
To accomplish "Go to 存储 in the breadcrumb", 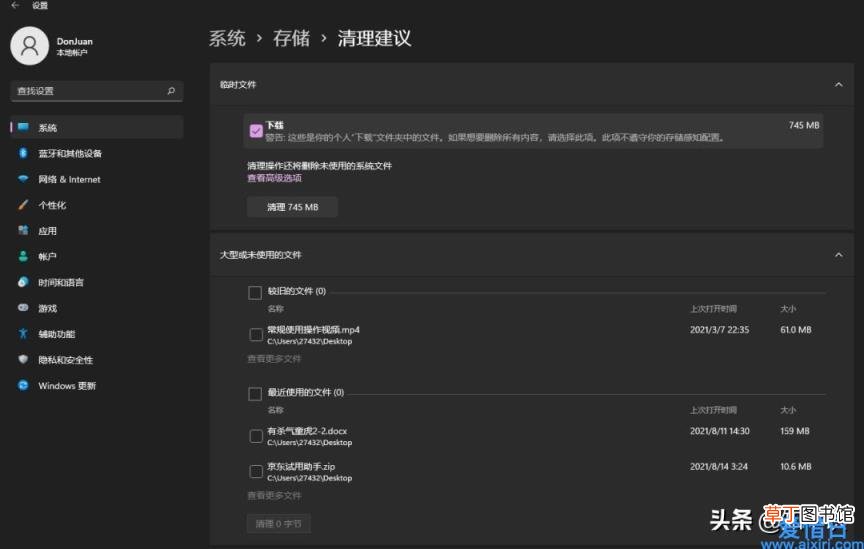I will click(x=291, y=38).
